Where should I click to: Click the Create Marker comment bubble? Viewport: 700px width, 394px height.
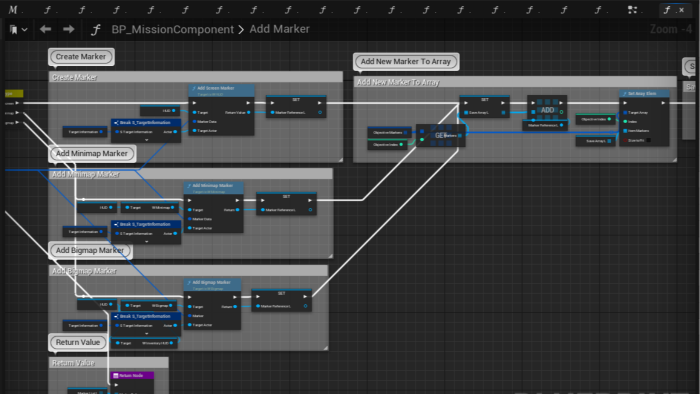click(x=81, y=57)
